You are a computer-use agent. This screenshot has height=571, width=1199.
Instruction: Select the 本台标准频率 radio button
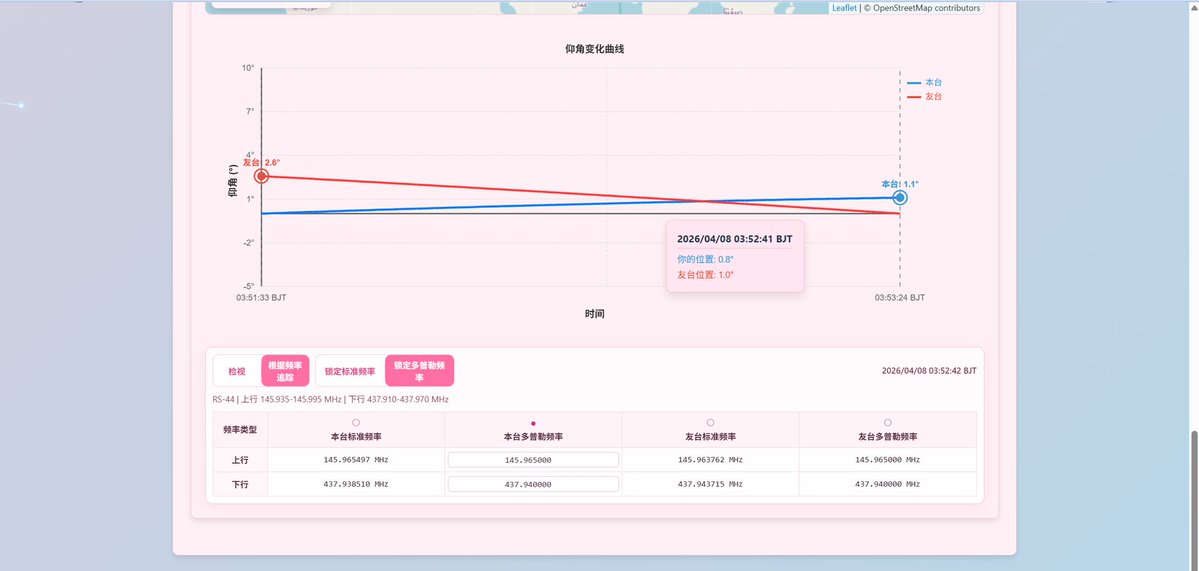[x=356, y=423]
